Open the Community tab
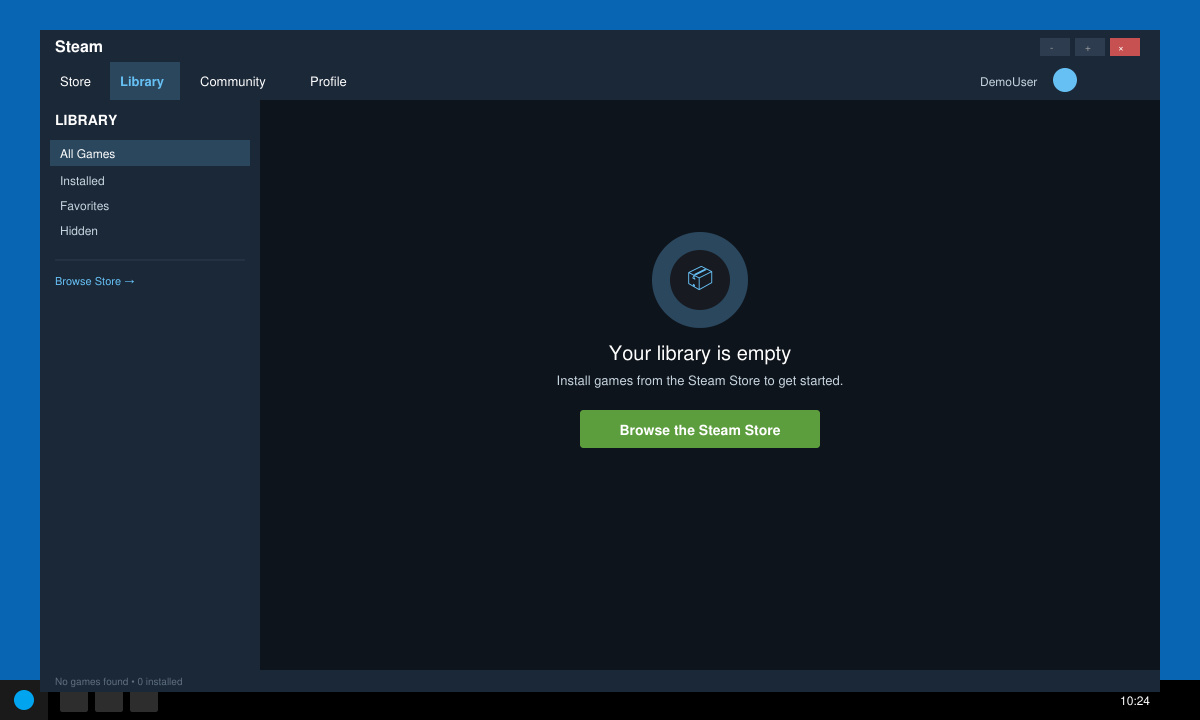This screenshot has height=720, width=1200. click(x=233, y=82)
